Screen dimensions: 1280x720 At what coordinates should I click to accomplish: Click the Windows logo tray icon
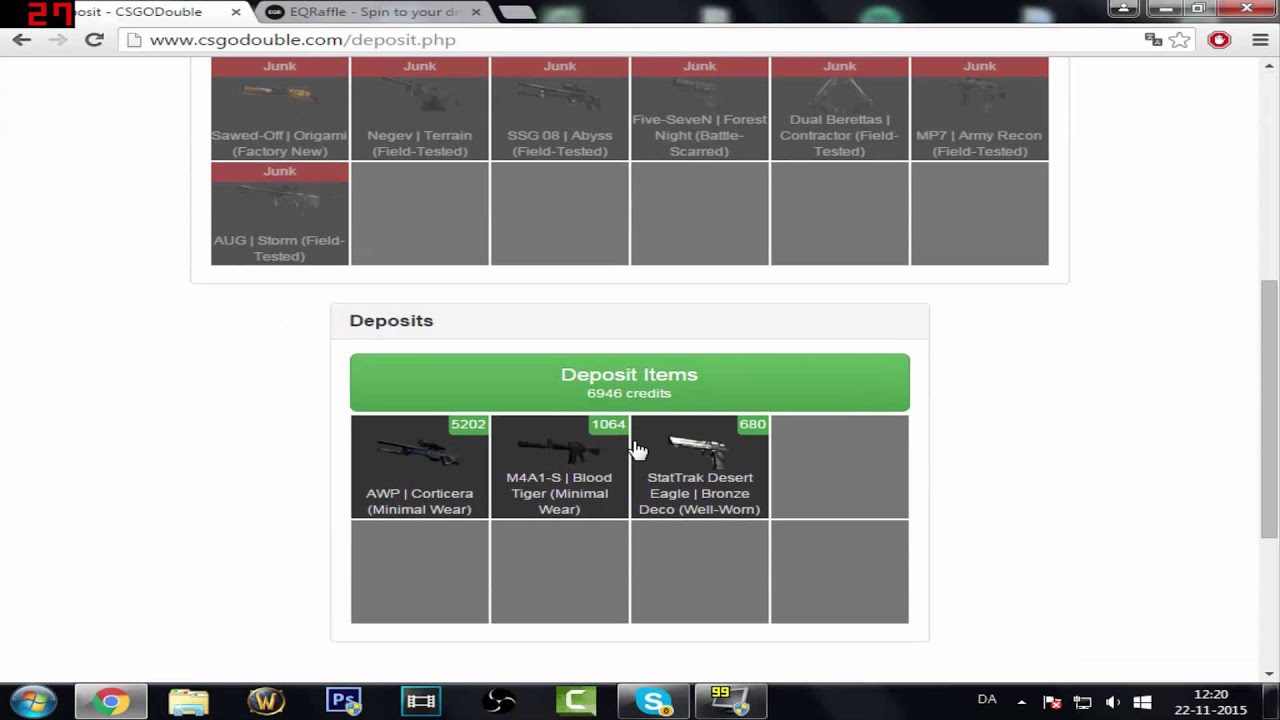point(1143,702)
